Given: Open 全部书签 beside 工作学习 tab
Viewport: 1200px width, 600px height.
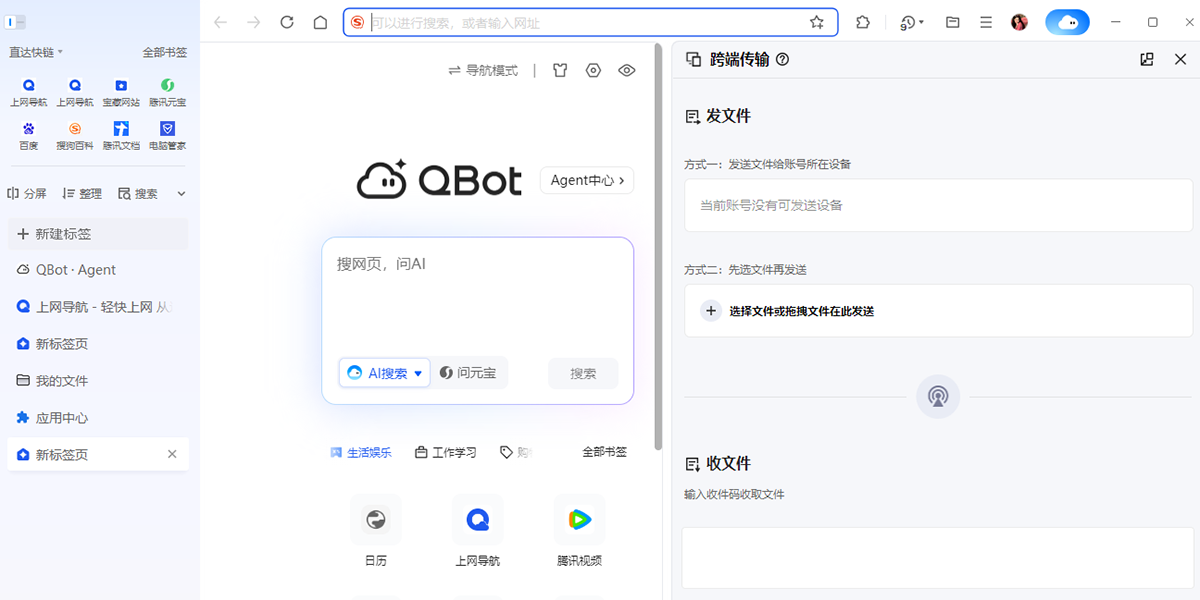Looking at the screenshot, I should pos(604,452).
